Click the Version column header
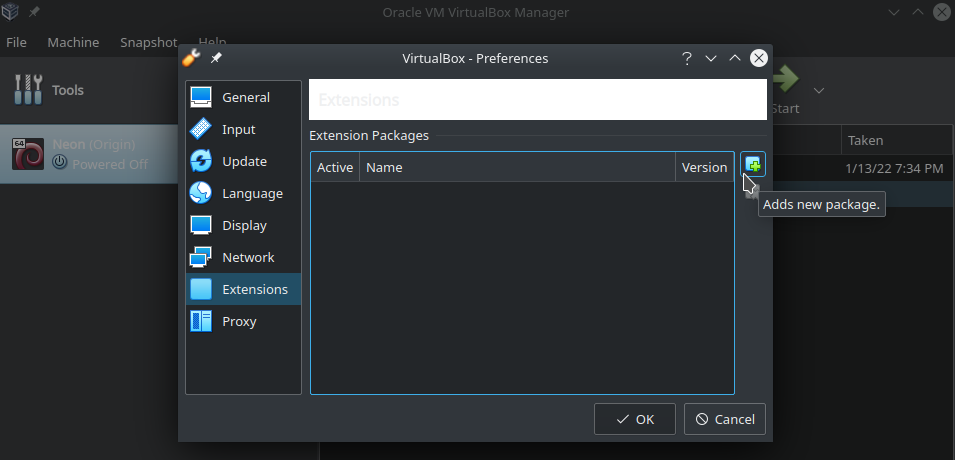The height and width of the screenshot is (460, 955). (x=704, y=168)
